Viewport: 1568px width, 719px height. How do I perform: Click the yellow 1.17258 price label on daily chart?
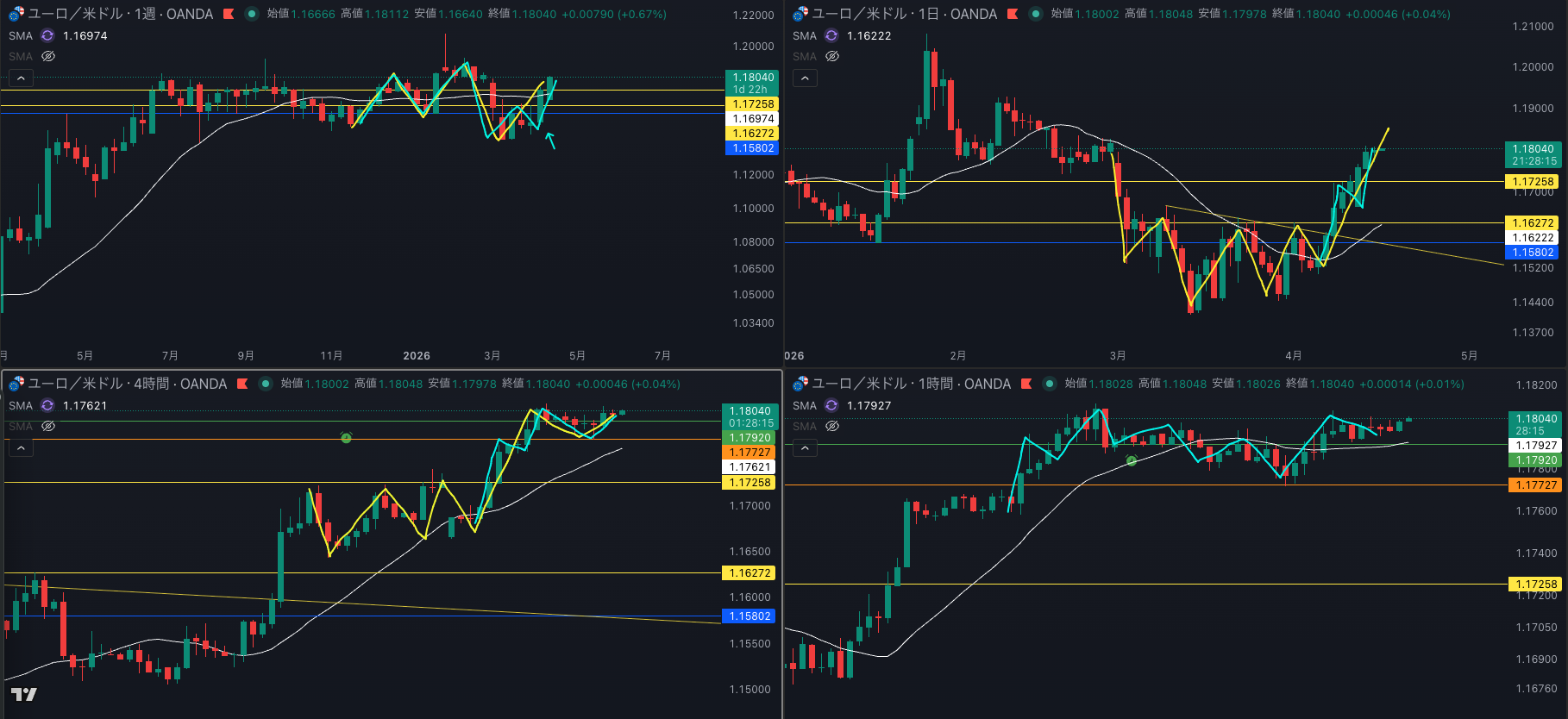(1533, 182)
